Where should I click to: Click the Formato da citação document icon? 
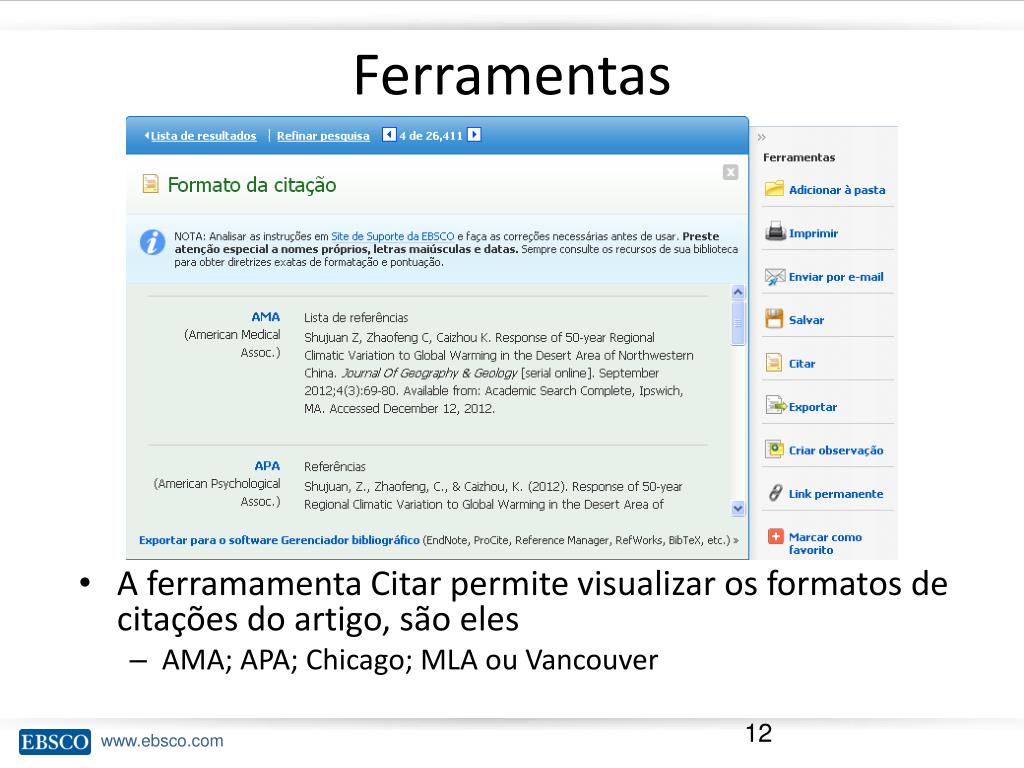(150, 184)
